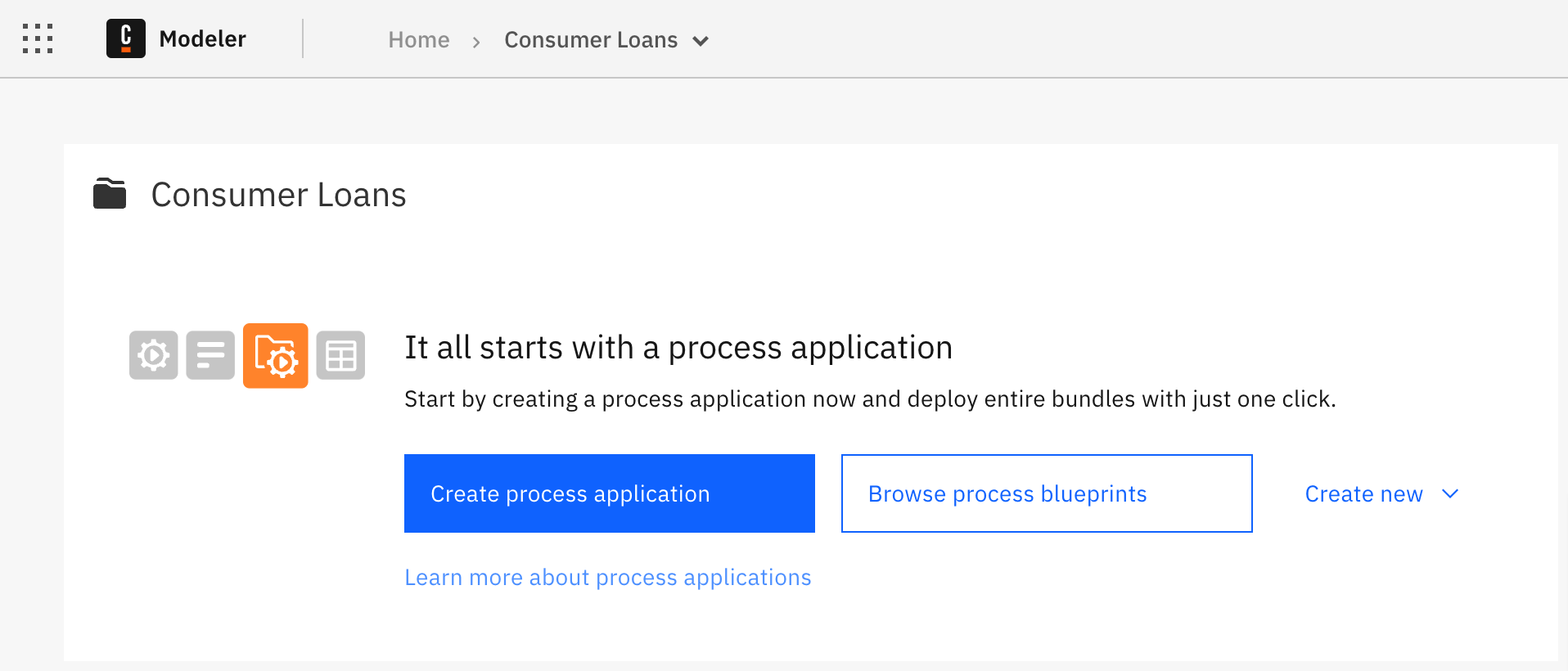This screenshot has width=1568, height=671.
Task: Click the gray form lines icon
Action: (x=210, y=355)
